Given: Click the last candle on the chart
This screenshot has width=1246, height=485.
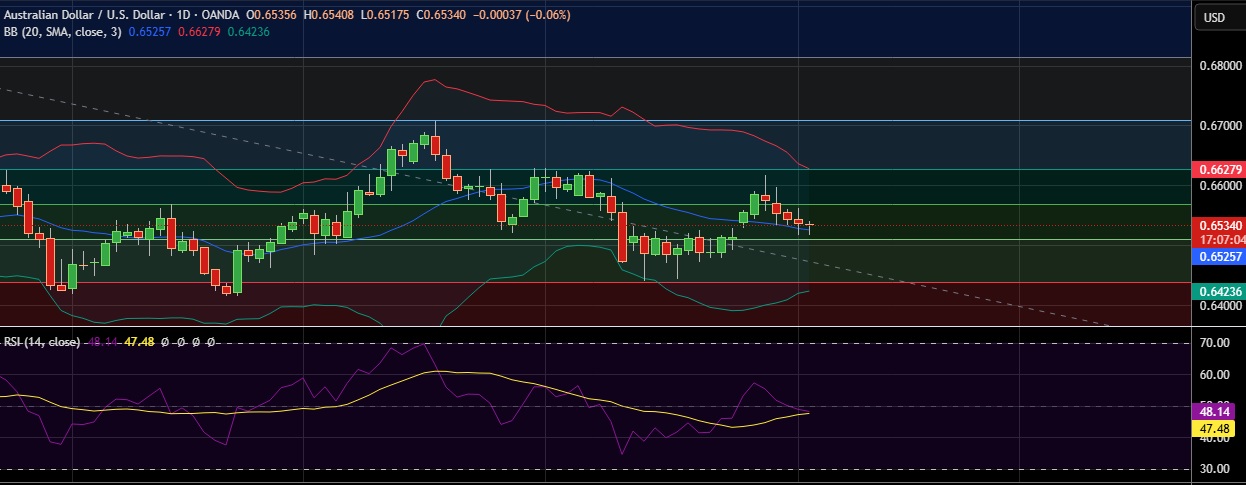Looking at the screenshot, I should point(810,225).
